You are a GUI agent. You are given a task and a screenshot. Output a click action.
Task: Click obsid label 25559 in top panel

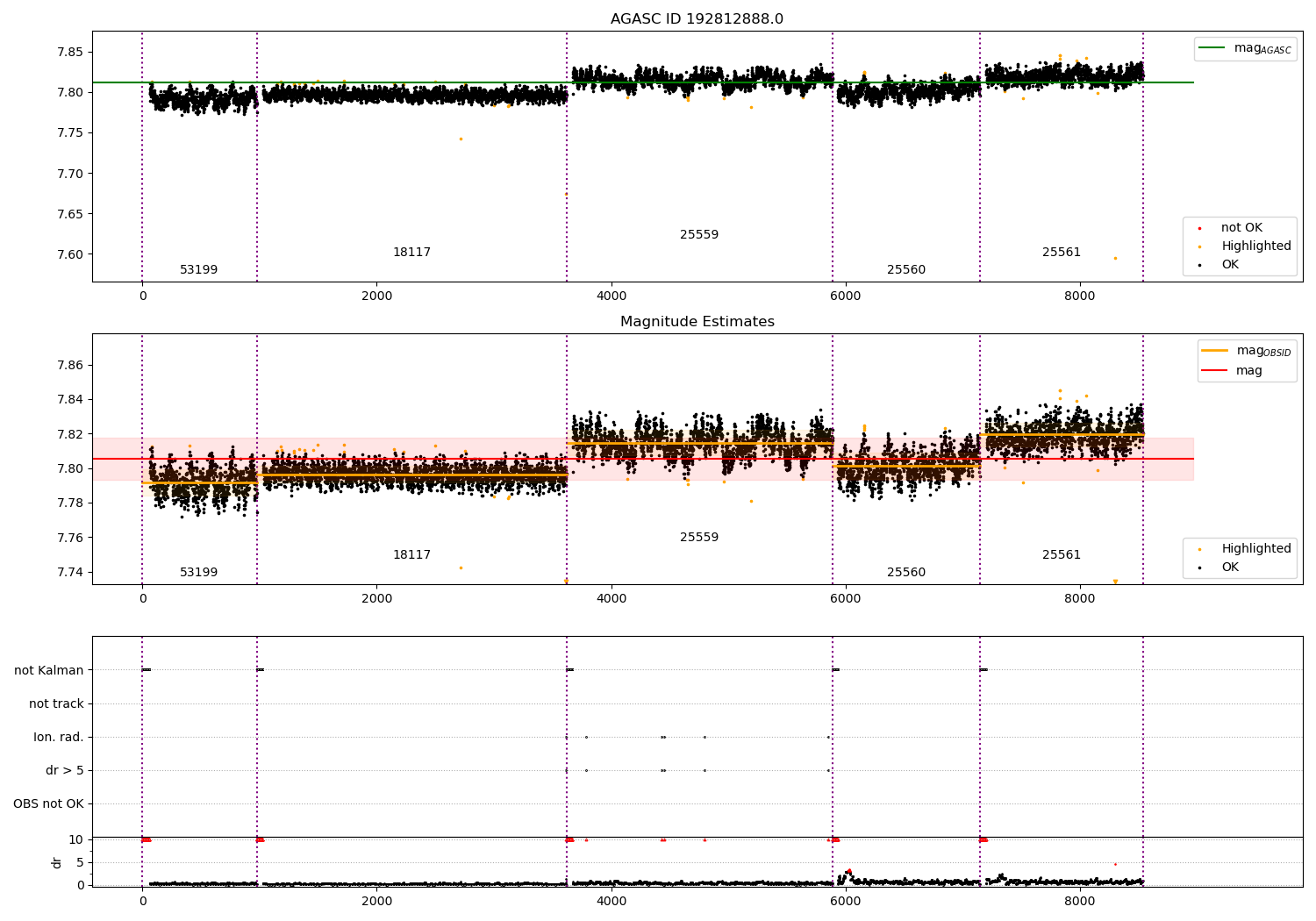point(699,235)
